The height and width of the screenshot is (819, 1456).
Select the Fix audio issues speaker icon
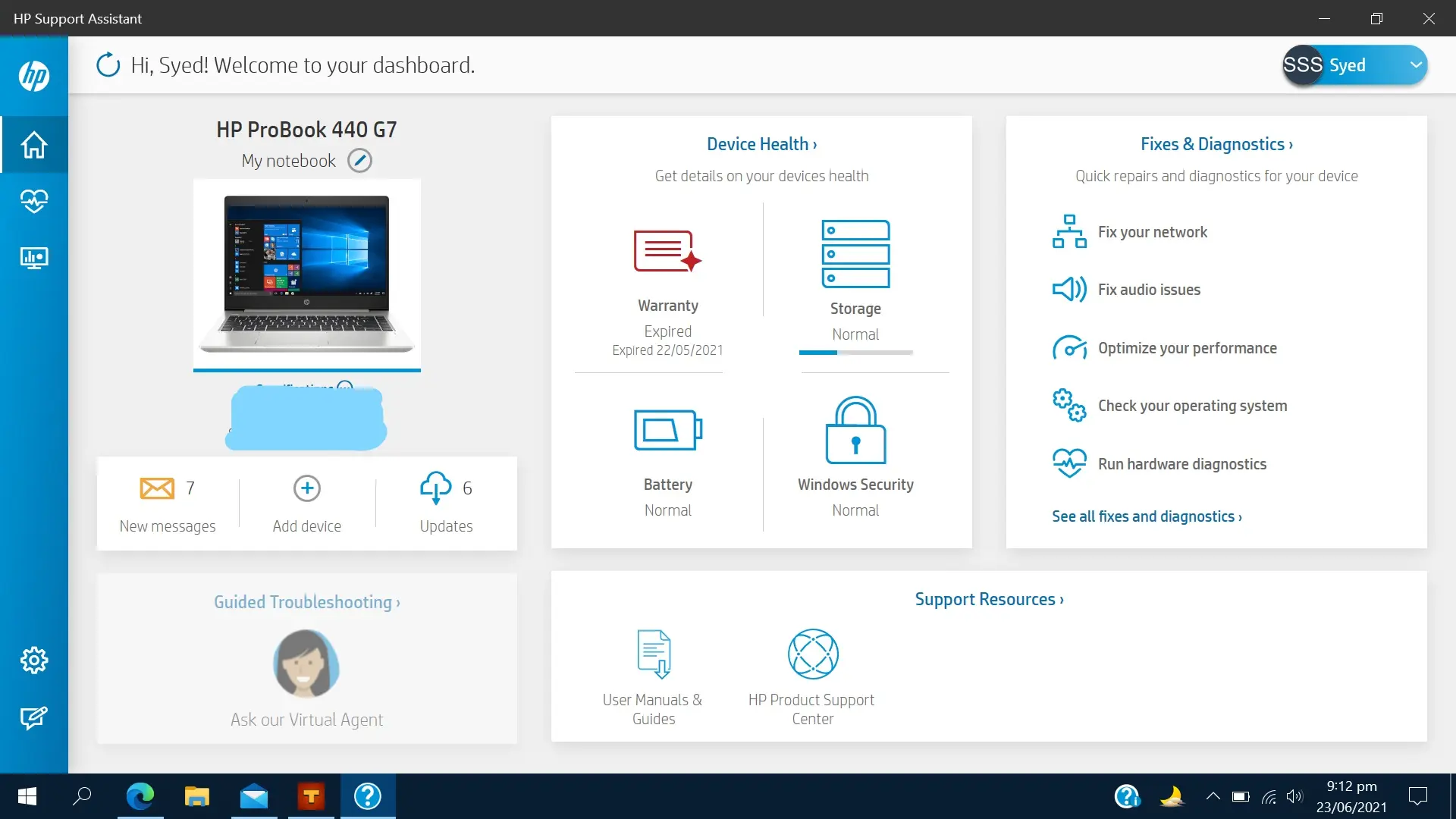point(1069,289)
